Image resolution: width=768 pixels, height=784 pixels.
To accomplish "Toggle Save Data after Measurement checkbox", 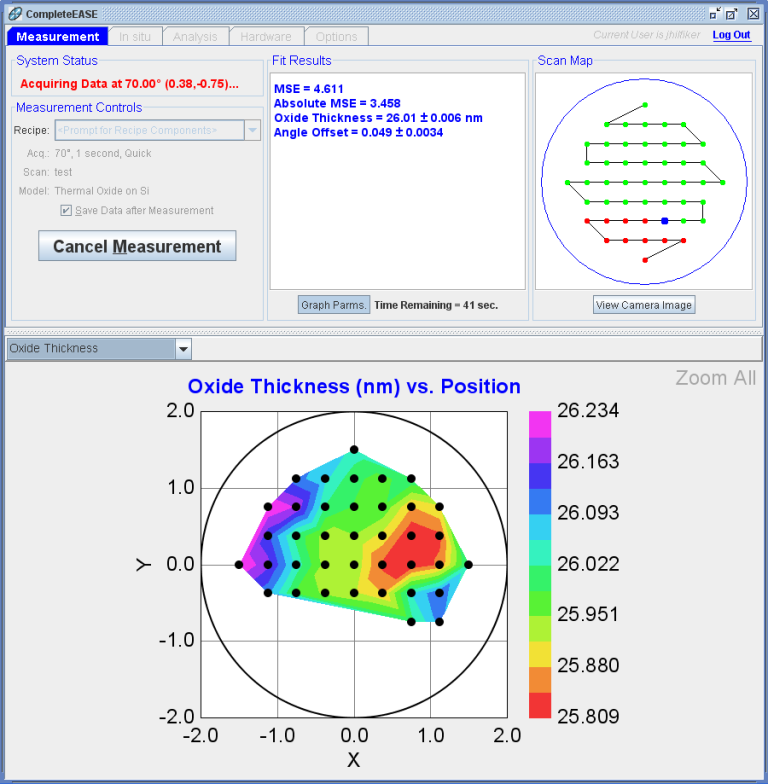I will point(66,210).
